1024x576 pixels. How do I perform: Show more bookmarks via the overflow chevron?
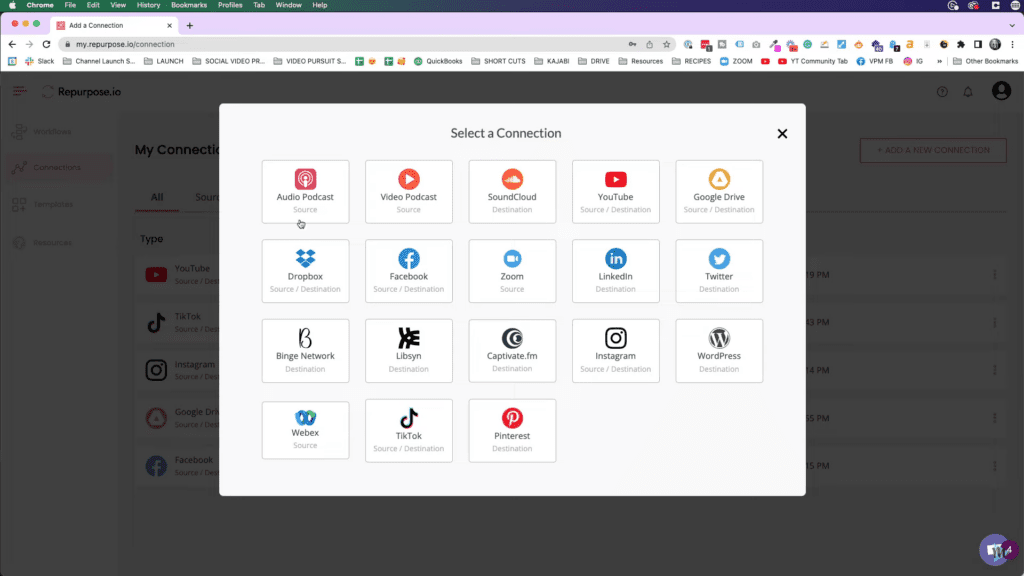point(939,61)
